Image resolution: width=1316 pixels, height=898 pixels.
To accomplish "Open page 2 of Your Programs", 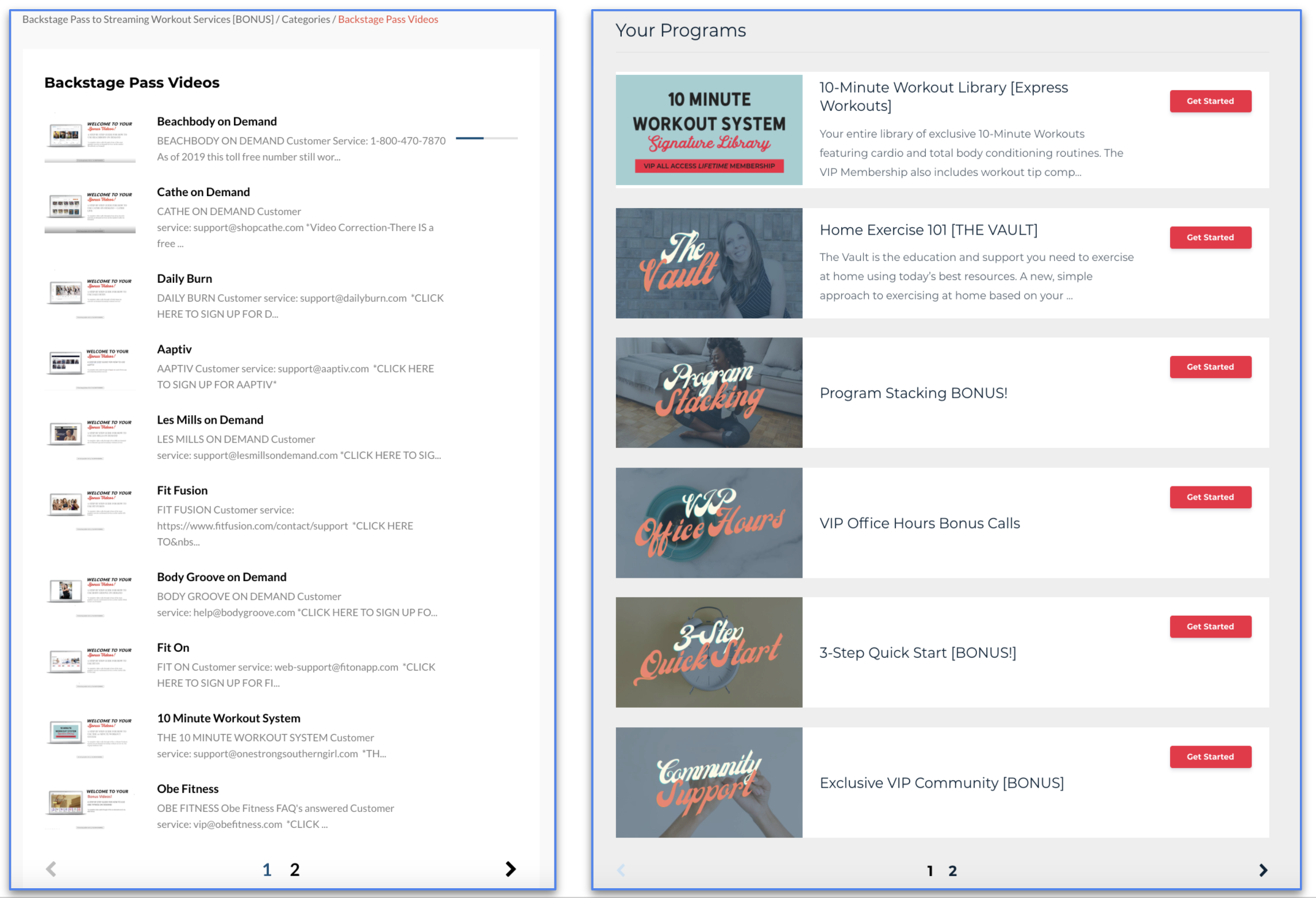I will tap(952, 870).
